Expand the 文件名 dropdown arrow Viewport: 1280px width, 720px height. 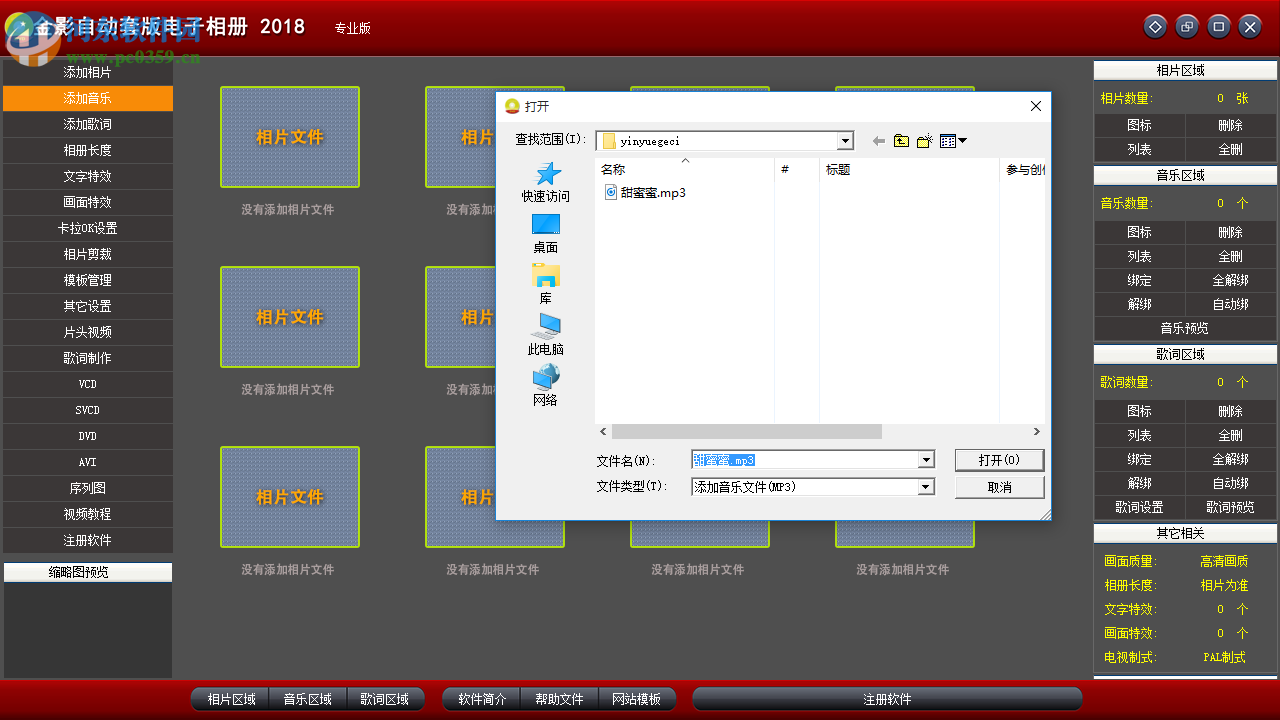pos(926,460)
